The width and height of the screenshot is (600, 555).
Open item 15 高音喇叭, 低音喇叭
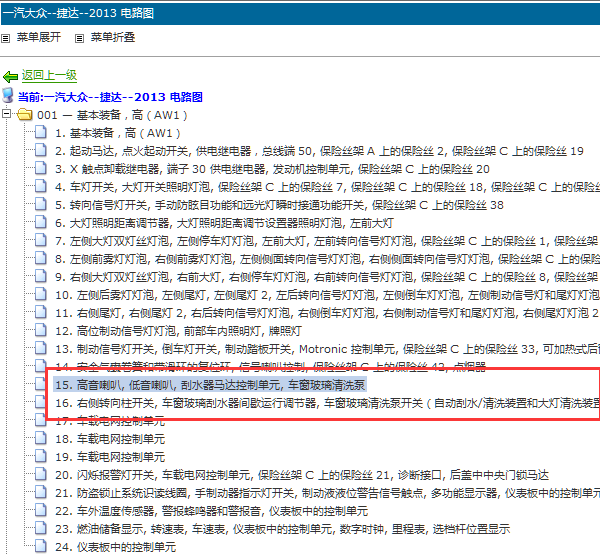tap(210, 385)
